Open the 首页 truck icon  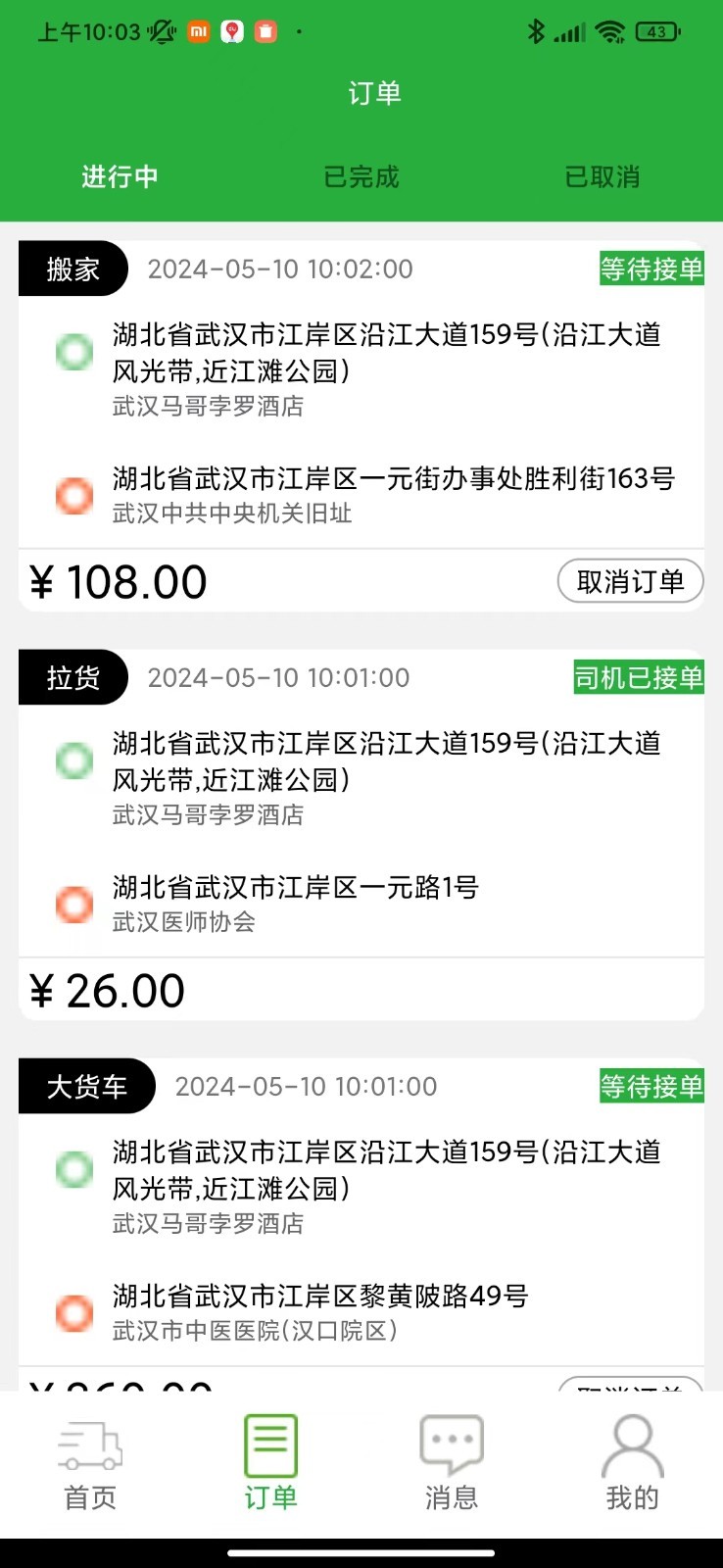90,1445
